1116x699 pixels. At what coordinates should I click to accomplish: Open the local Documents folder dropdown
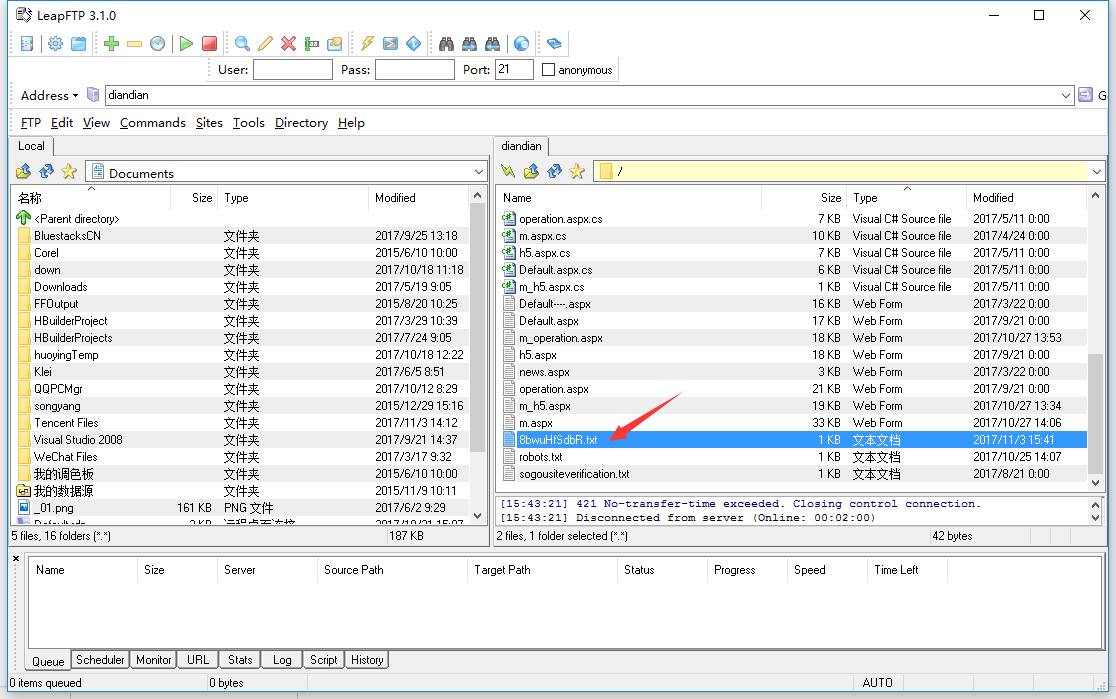(478, 172)
